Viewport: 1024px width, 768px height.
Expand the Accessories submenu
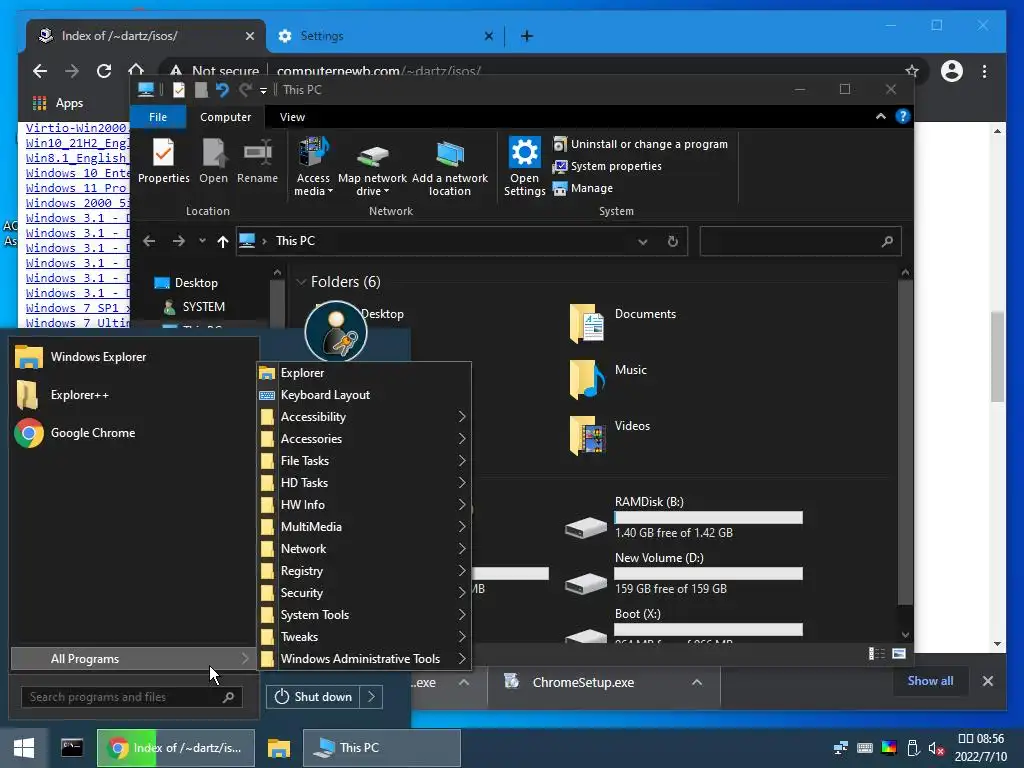(x=364, y=439)
